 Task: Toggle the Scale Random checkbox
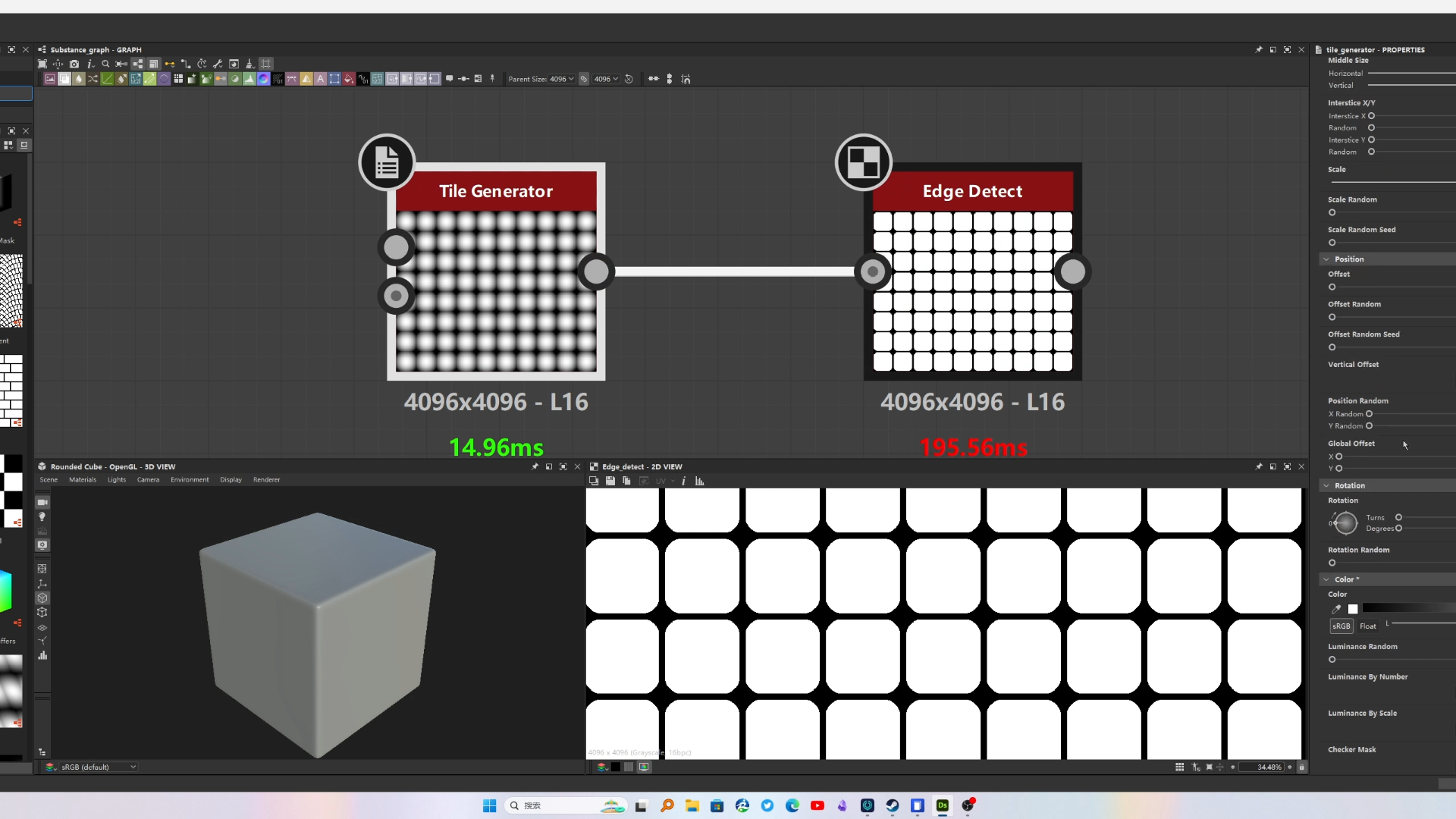[1332, 212]
